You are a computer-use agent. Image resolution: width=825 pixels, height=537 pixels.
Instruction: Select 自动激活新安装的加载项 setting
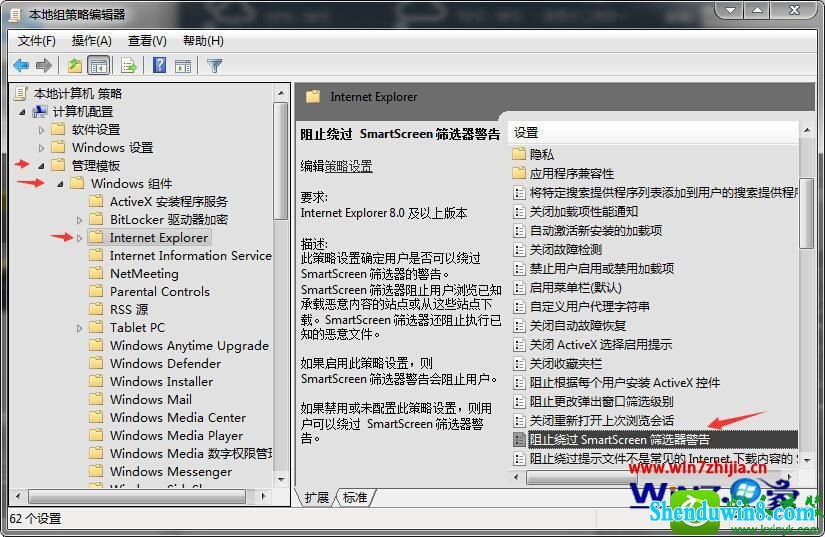click(596, 230)
